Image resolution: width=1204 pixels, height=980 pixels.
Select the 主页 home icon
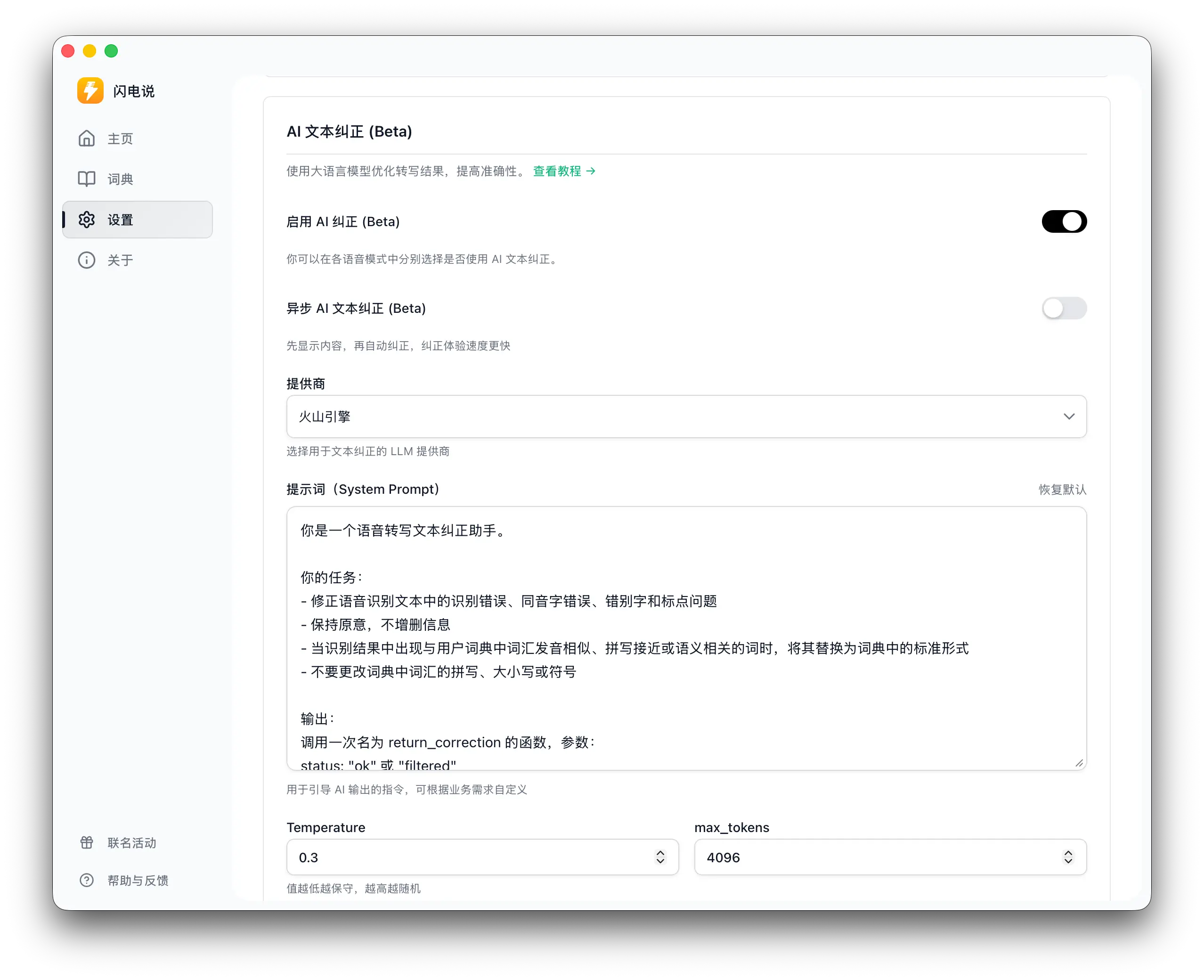[x=86, y=139]
